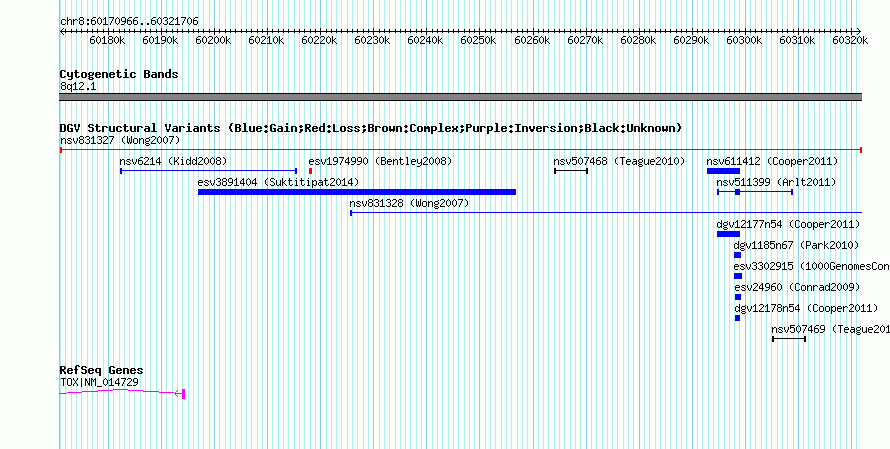
Task: Click the esv1974990 (Bentley2008) label
Action: (380, 161)
